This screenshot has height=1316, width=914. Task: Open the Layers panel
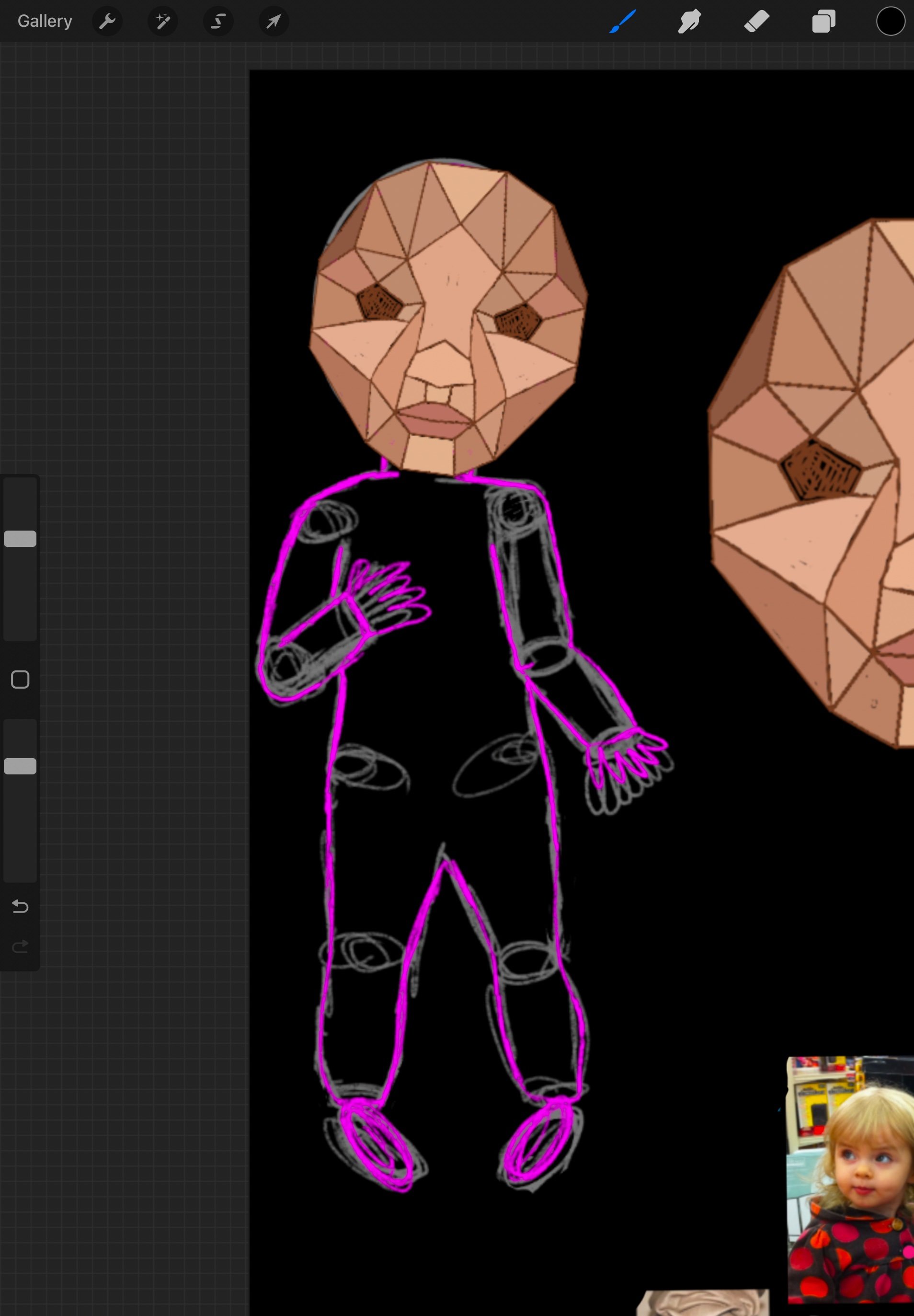[823, 22]
